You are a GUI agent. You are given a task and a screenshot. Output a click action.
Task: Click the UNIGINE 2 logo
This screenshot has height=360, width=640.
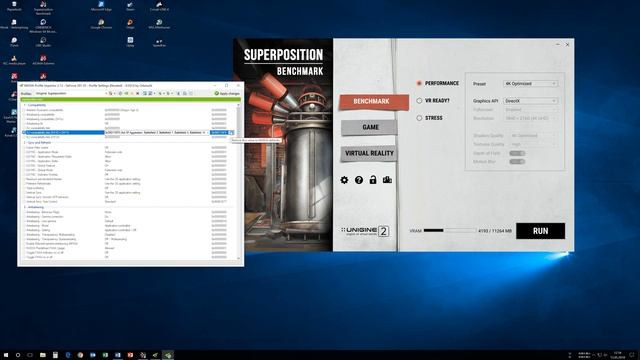364,231
